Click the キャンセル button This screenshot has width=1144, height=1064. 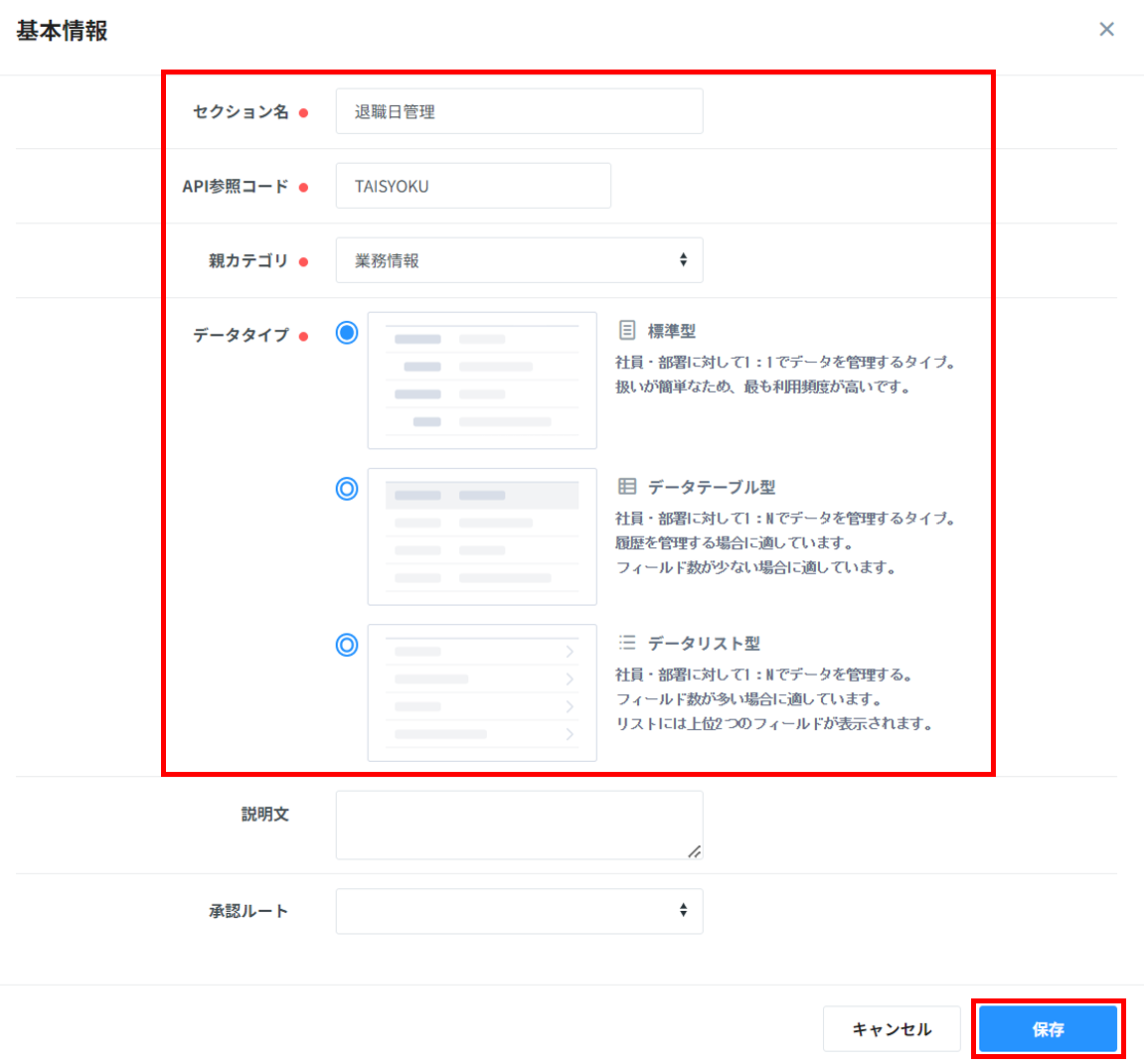pyautogui.click(x=892, y=1029)
